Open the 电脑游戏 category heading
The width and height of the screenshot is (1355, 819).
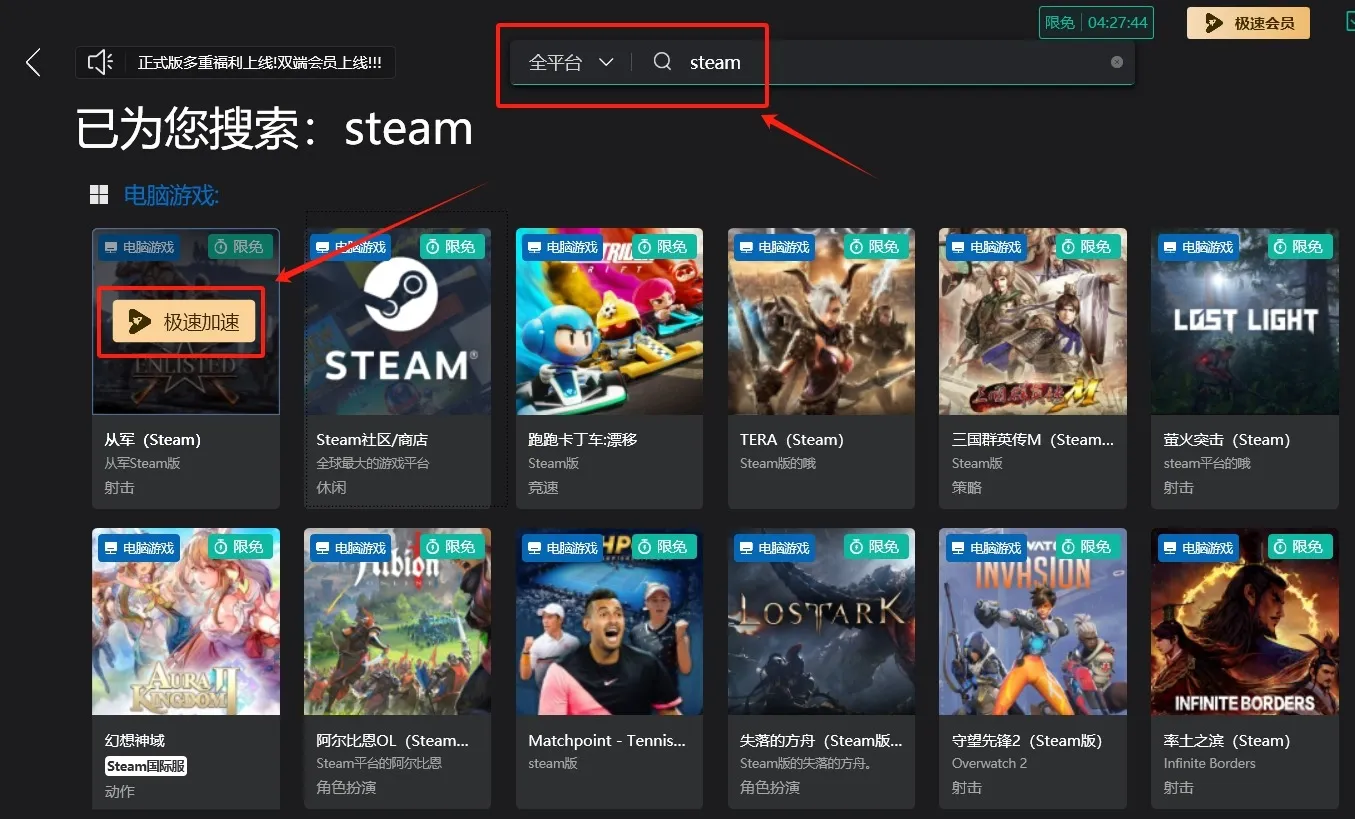click(x=171, y=195)
